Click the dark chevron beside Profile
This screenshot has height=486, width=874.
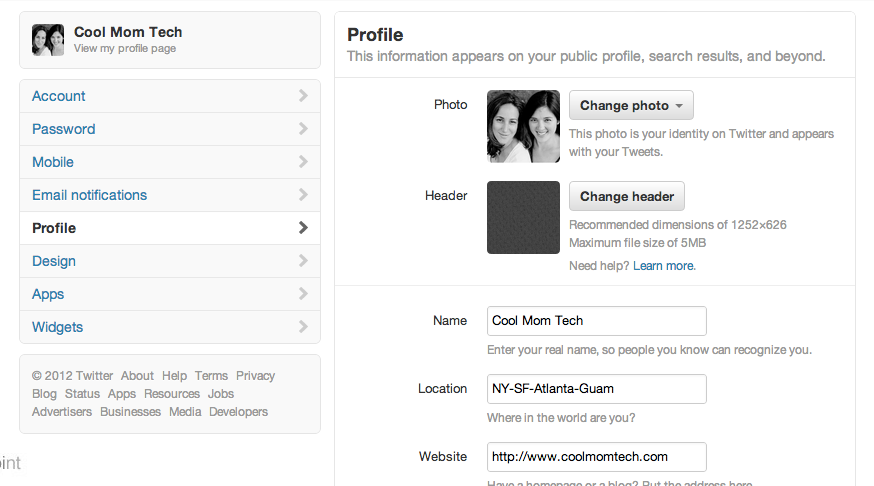[x=303, y=227]
